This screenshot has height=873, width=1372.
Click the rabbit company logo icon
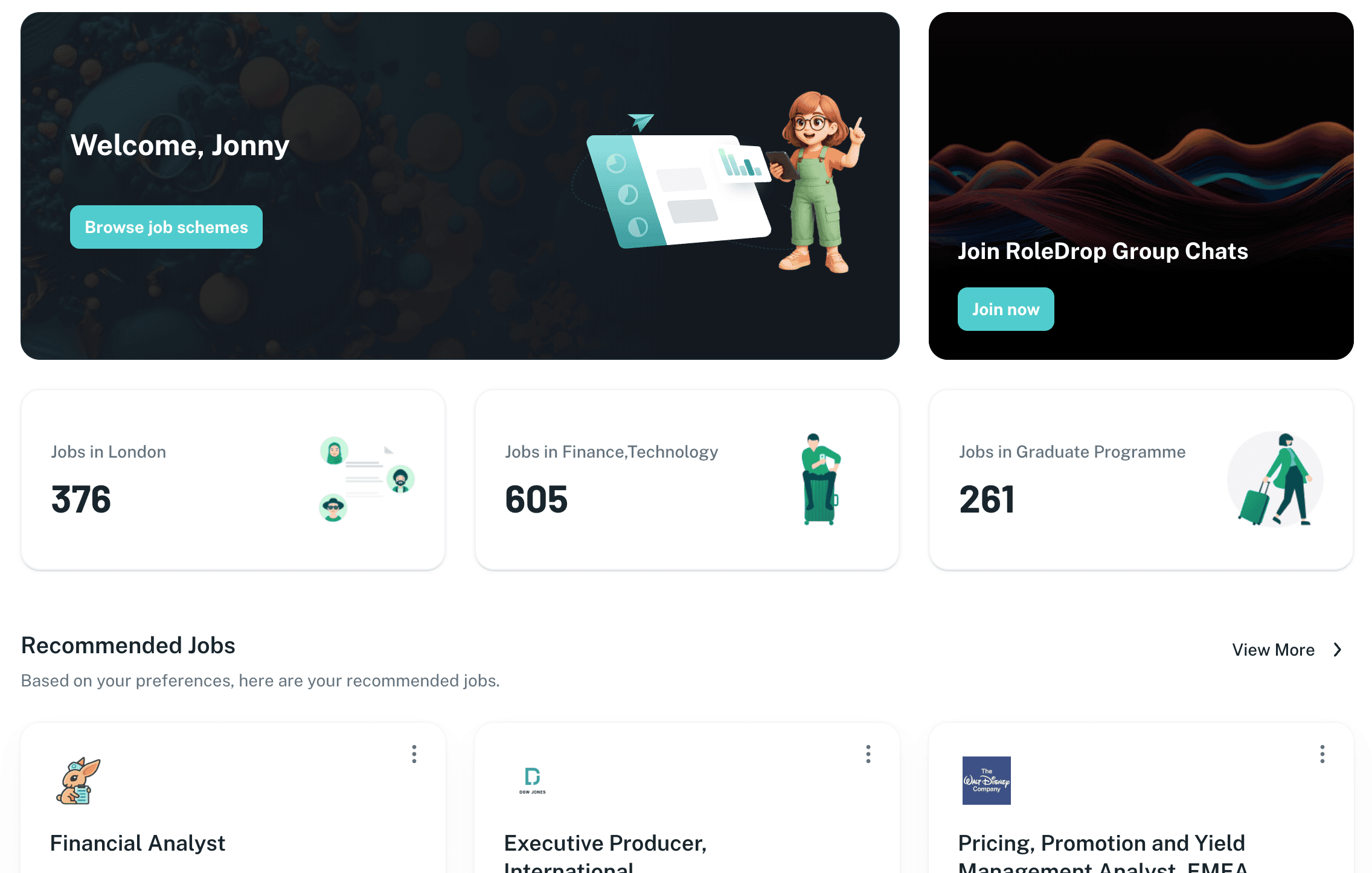(x=78, y=781)
